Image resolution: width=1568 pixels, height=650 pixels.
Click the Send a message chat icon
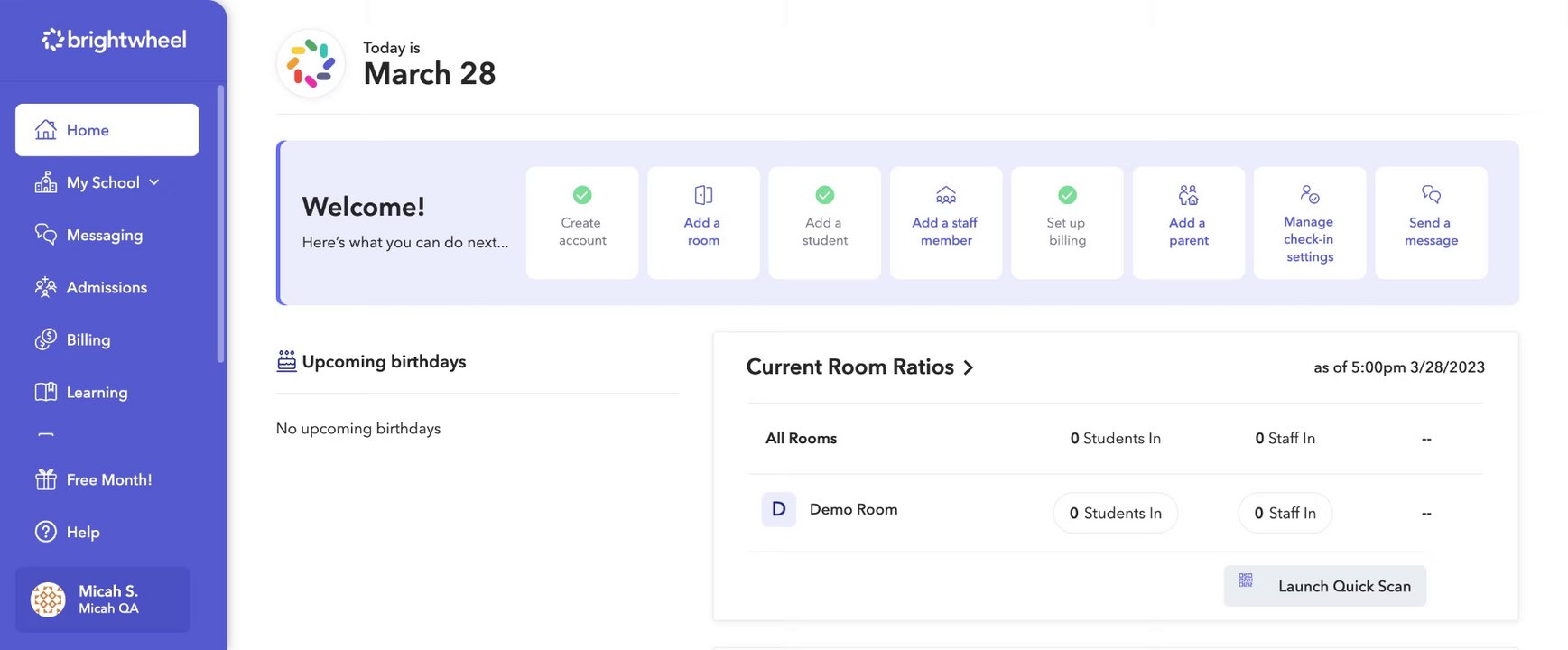tap(1431, 194)
